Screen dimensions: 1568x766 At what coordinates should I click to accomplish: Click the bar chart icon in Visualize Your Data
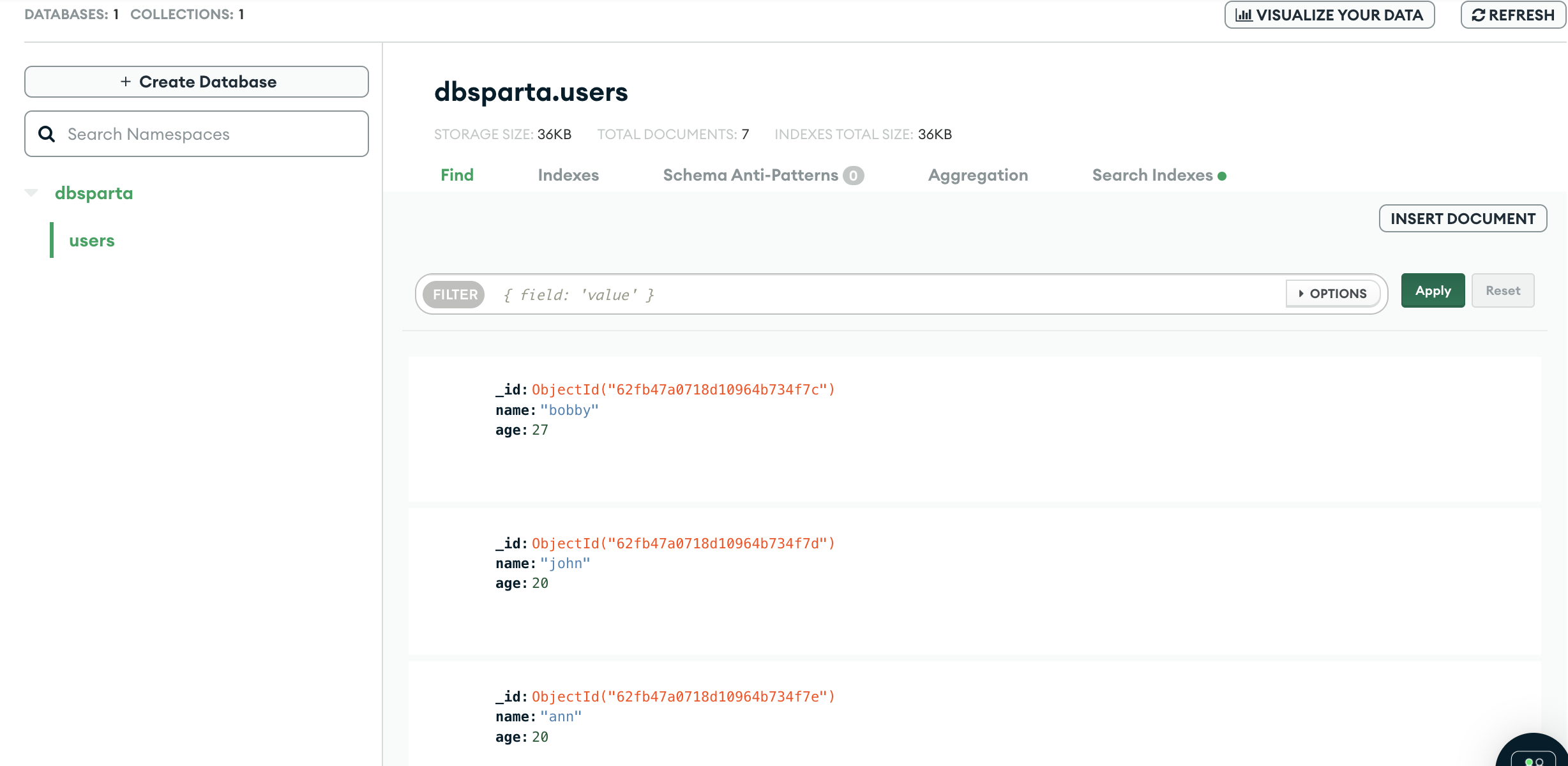[x=1243, y=15]
